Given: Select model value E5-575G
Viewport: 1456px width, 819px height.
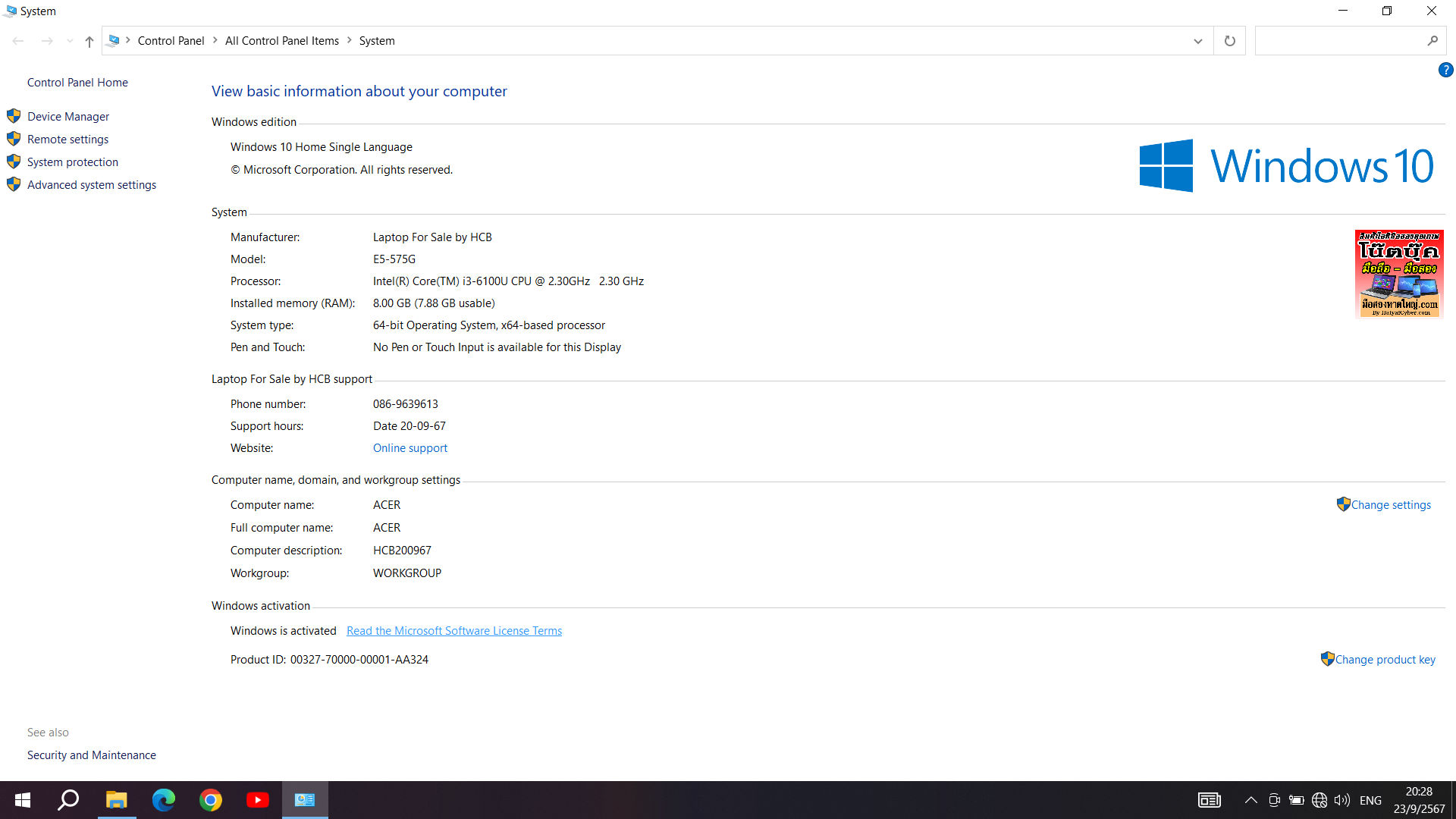Looking at the screenshot, I should pos(394,259).
